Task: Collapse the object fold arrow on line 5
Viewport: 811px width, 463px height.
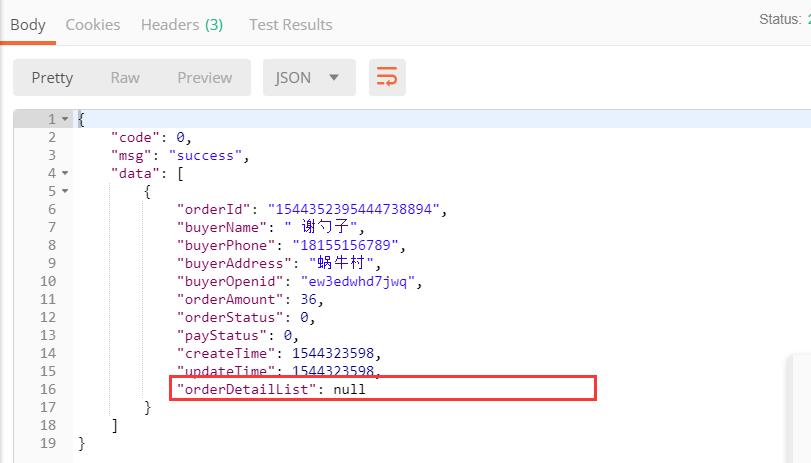Action: point(65,191)
